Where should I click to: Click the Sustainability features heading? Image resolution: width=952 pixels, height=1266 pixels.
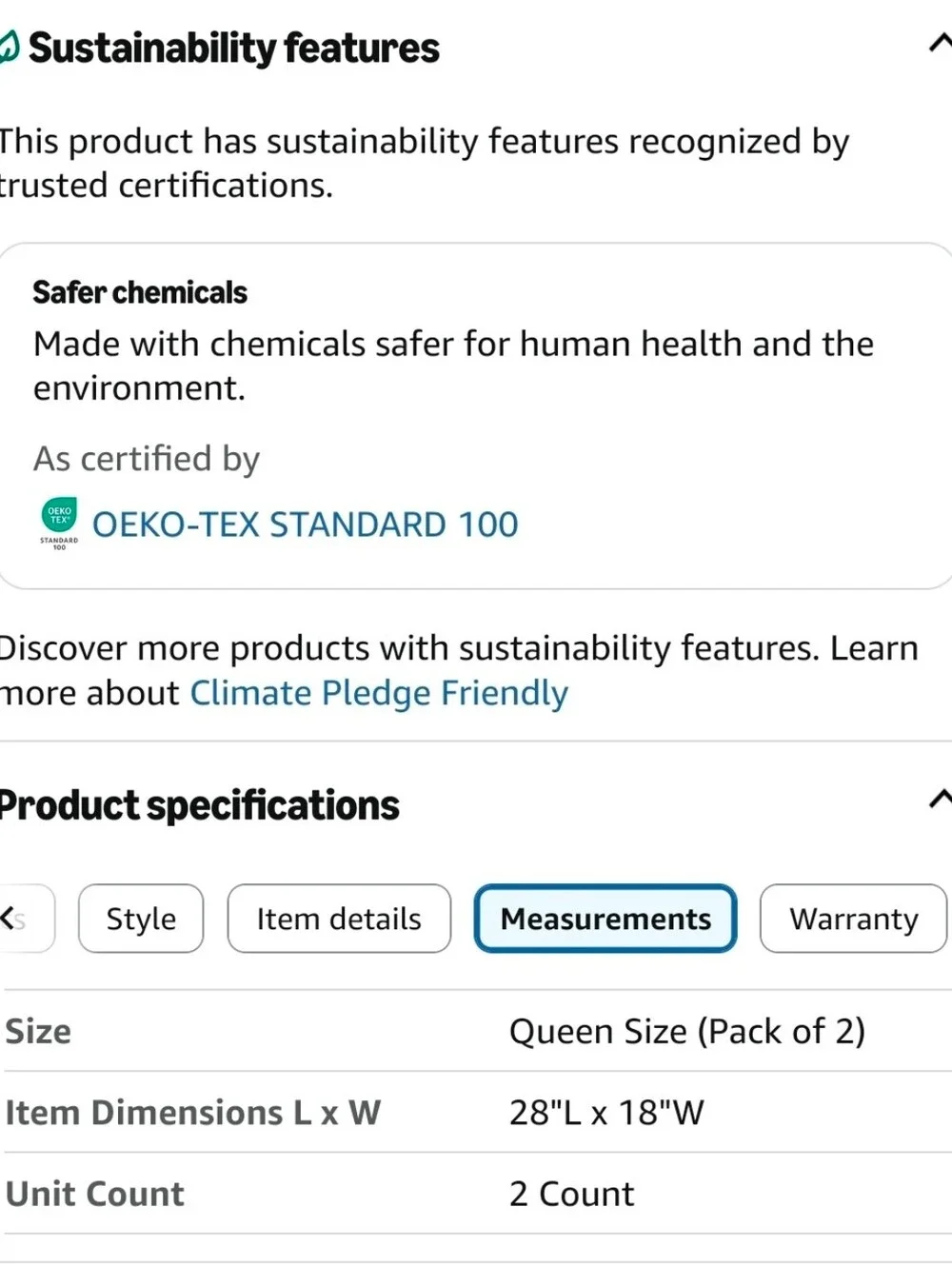click(x=233, y=49)
